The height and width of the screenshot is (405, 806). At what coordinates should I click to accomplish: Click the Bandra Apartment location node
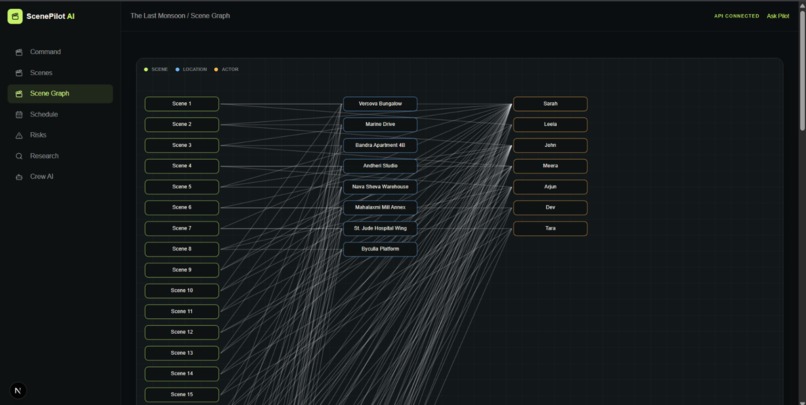coord(380,145)
